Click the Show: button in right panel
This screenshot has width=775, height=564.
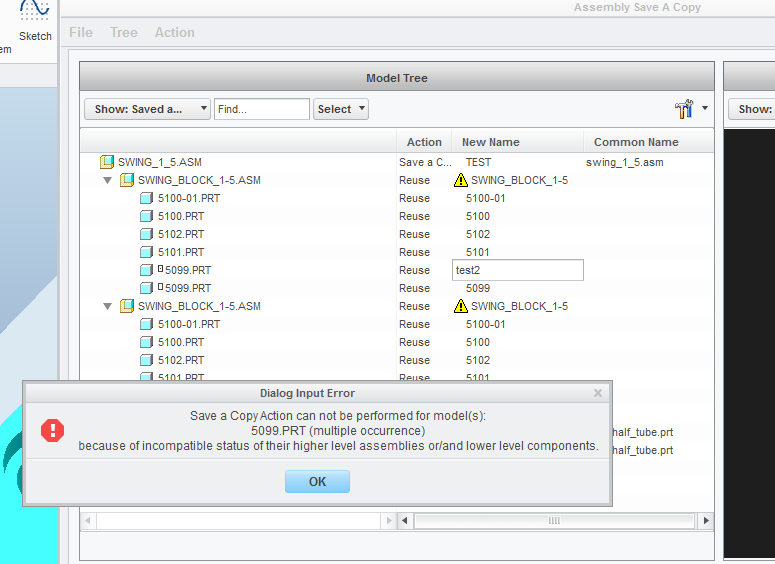[x=751, y=109]
